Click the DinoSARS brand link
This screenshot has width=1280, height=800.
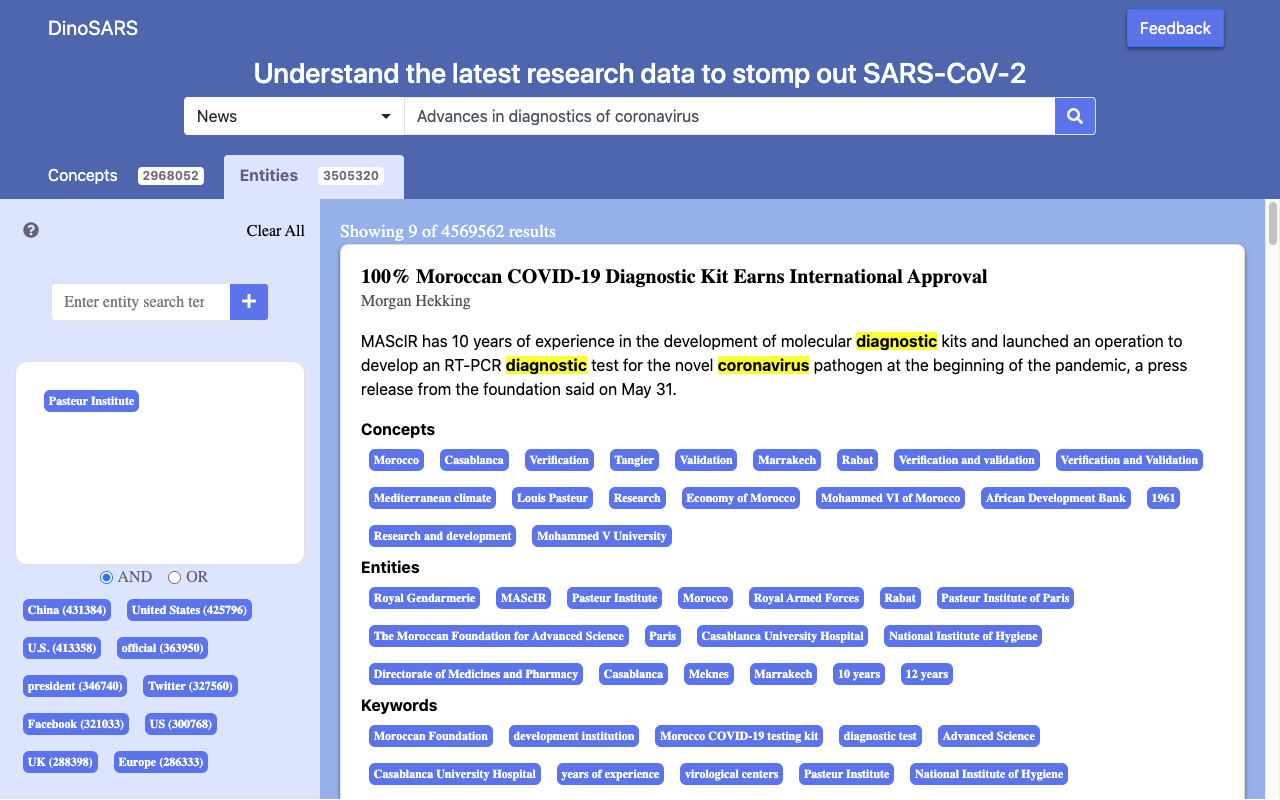click(93, 28)
